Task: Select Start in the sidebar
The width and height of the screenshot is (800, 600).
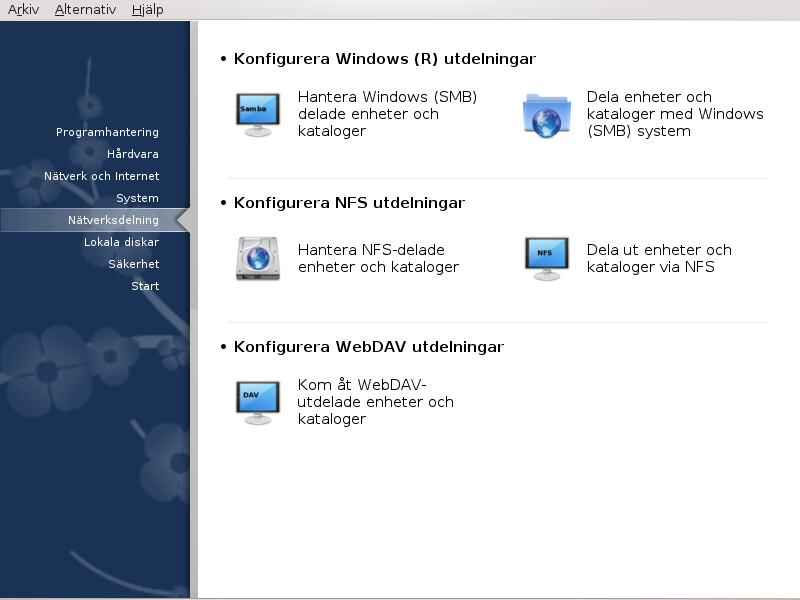Action: coord(145,286)
